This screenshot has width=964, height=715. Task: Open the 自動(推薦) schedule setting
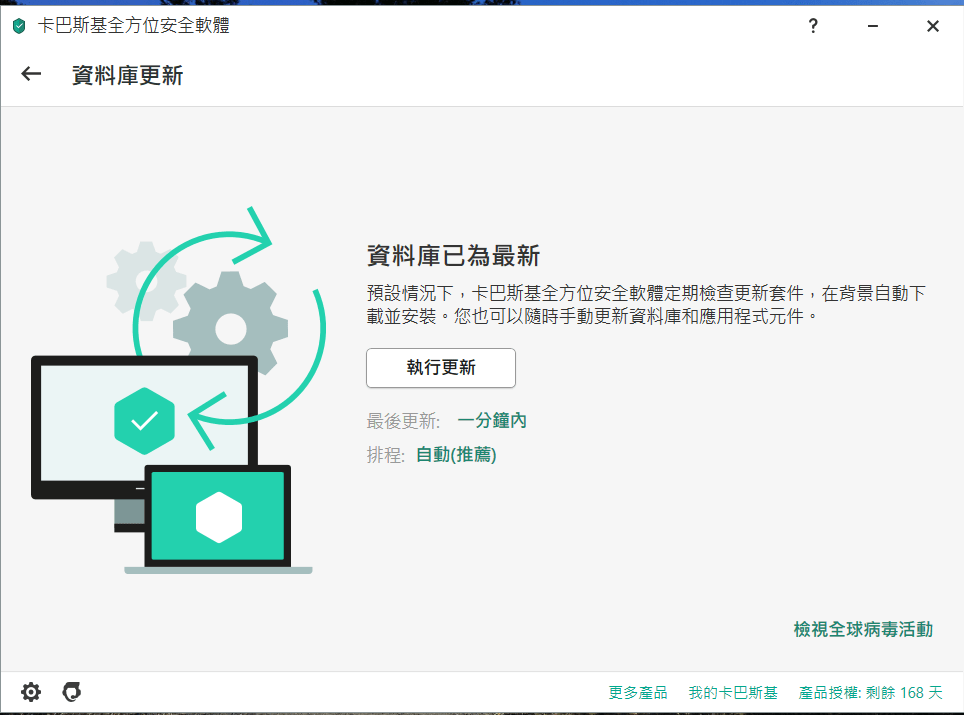pos(456,455)
